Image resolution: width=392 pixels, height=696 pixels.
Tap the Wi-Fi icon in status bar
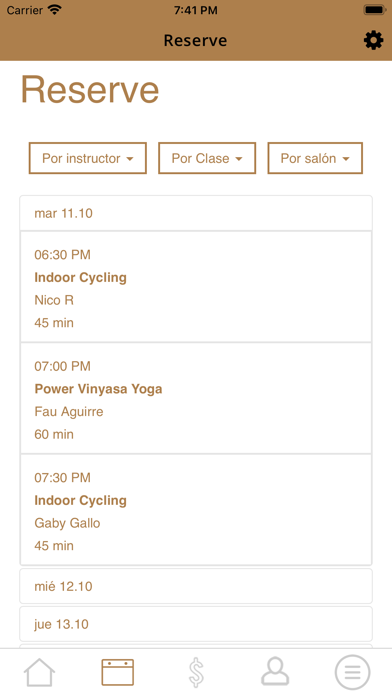(x=55, y=10)
